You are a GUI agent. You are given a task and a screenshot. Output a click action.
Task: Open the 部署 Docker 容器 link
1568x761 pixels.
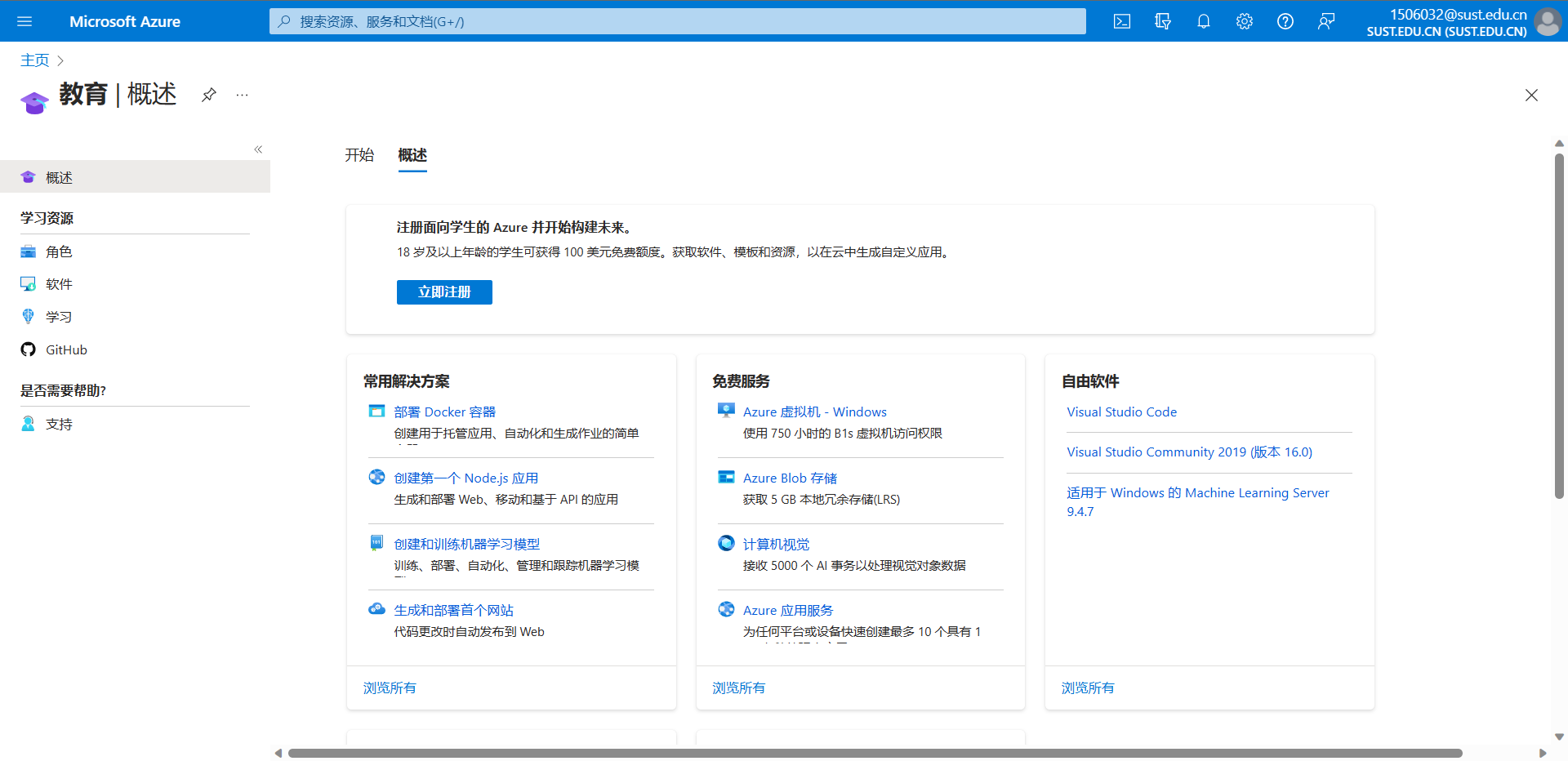444,412
